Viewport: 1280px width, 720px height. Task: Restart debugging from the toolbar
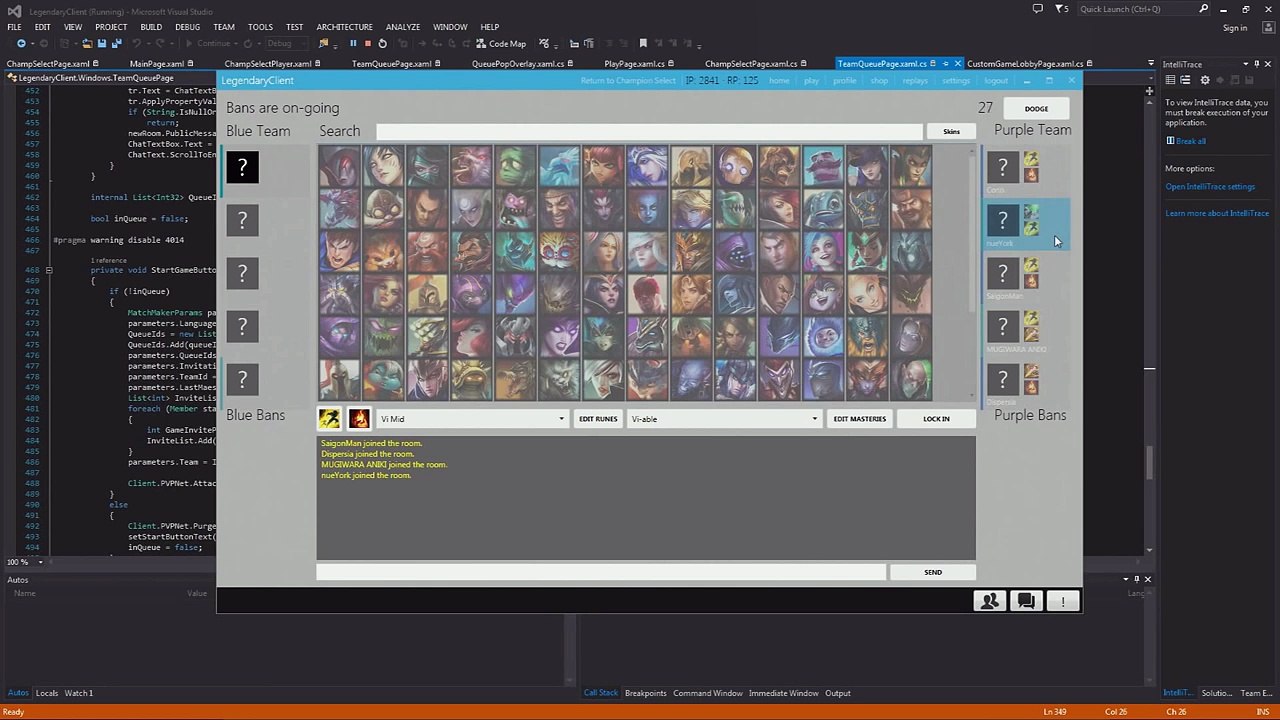(x=382, y=44)
